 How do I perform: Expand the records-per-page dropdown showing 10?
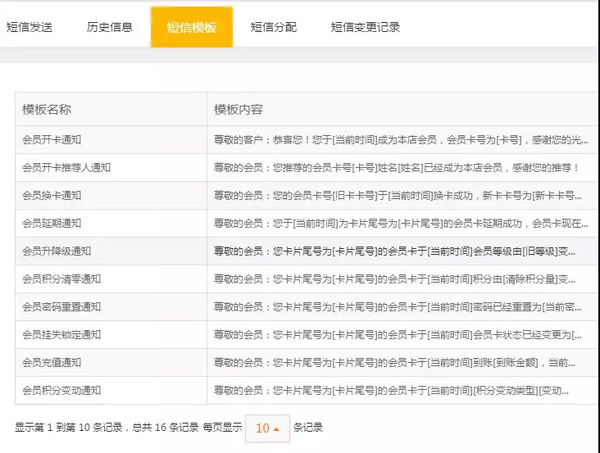(267, 428)
